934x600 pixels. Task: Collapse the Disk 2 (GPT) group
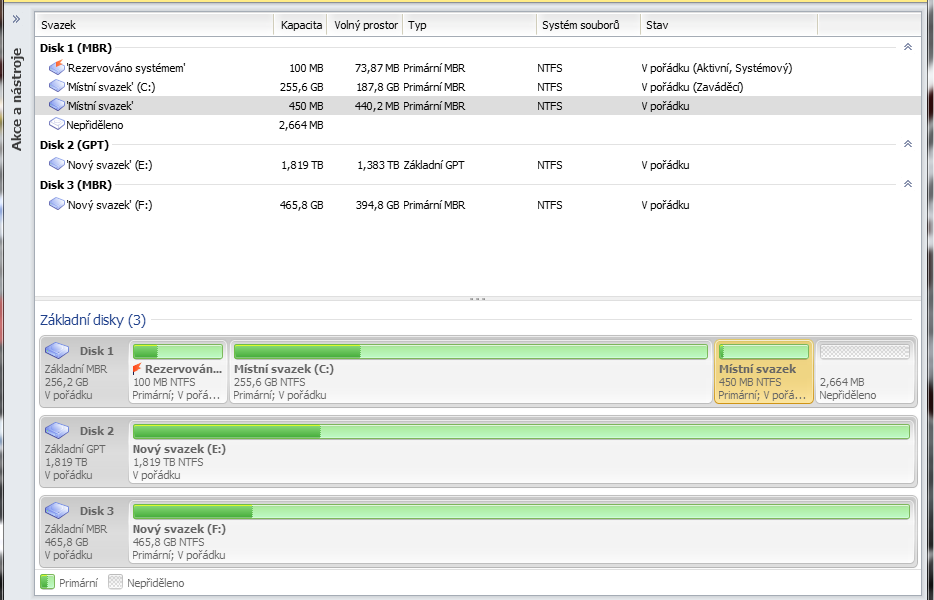907,144
